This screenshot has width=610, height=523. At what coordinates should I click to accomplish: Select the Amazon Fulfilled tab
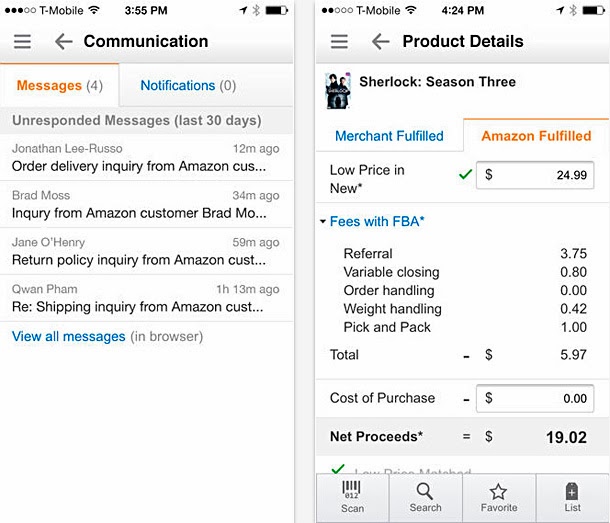[536, 136]
